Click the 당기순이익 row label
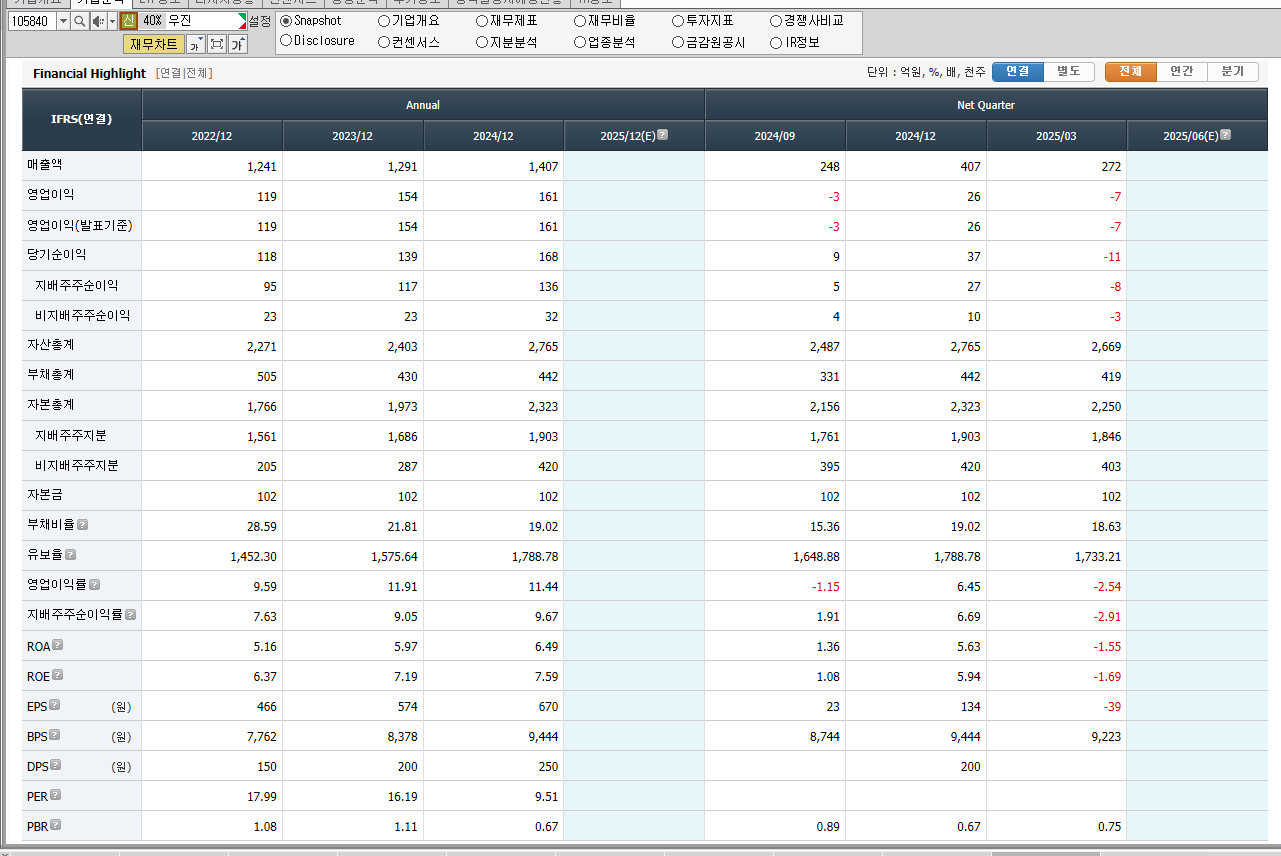The image size is (1281, 856). (x=57, y=255)
